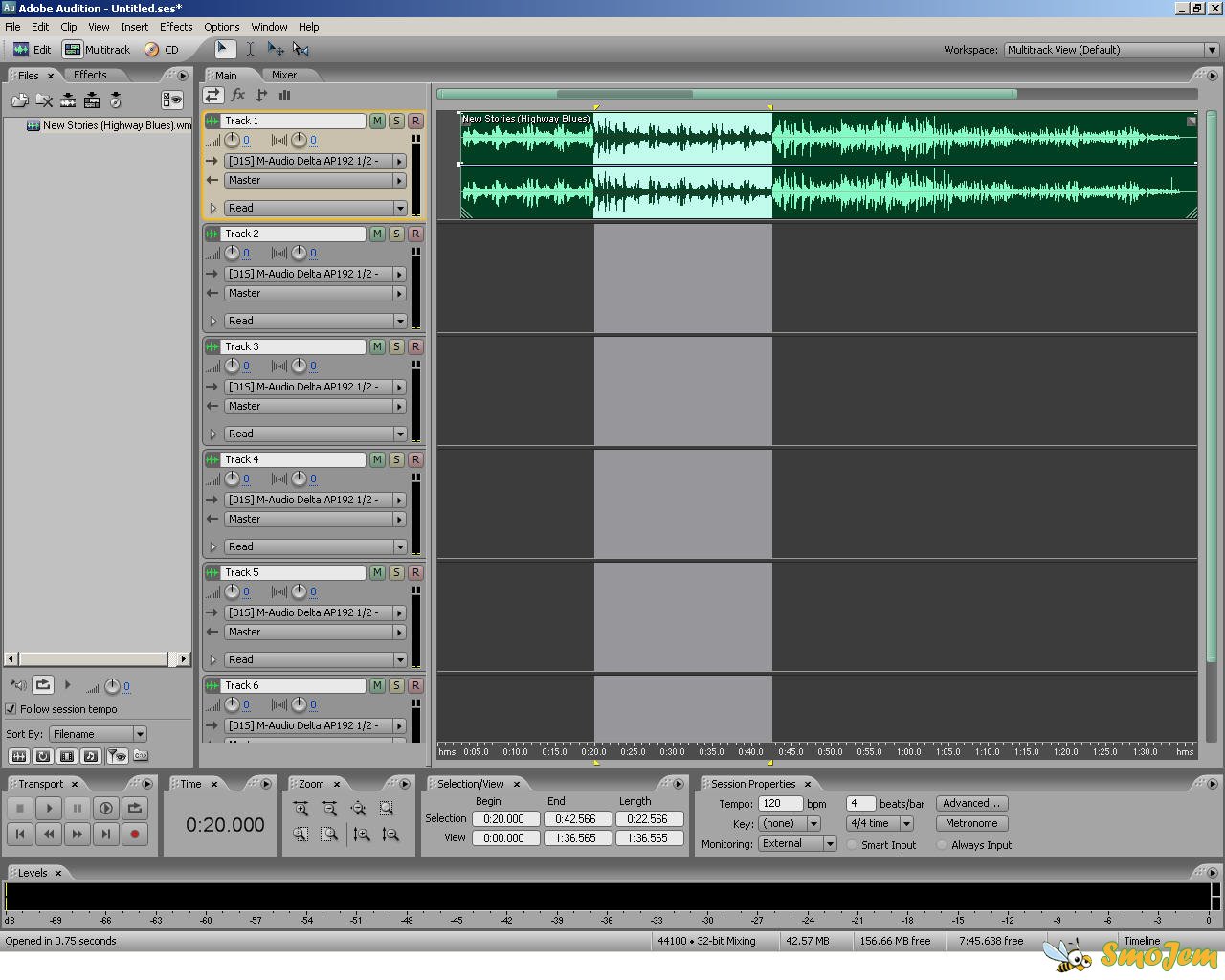1225x980 pixels.
Task: Click the Selection Begin time field
Action: 504,819
